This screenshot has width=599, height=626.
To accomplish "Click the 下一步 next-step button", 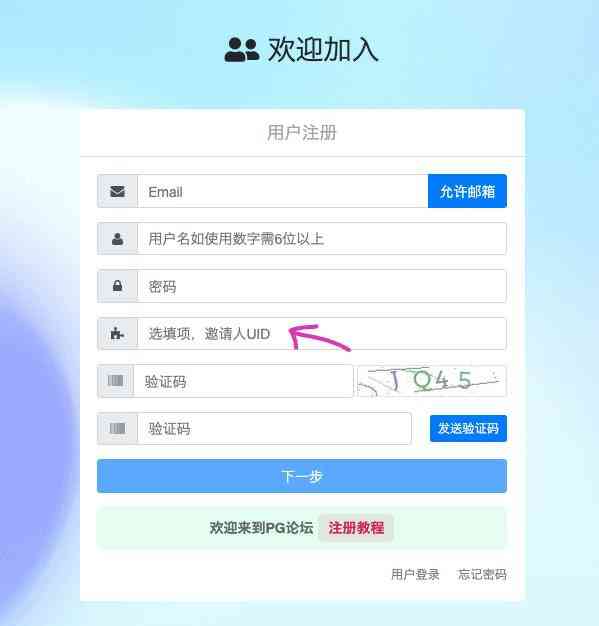I will pos(302,476).
